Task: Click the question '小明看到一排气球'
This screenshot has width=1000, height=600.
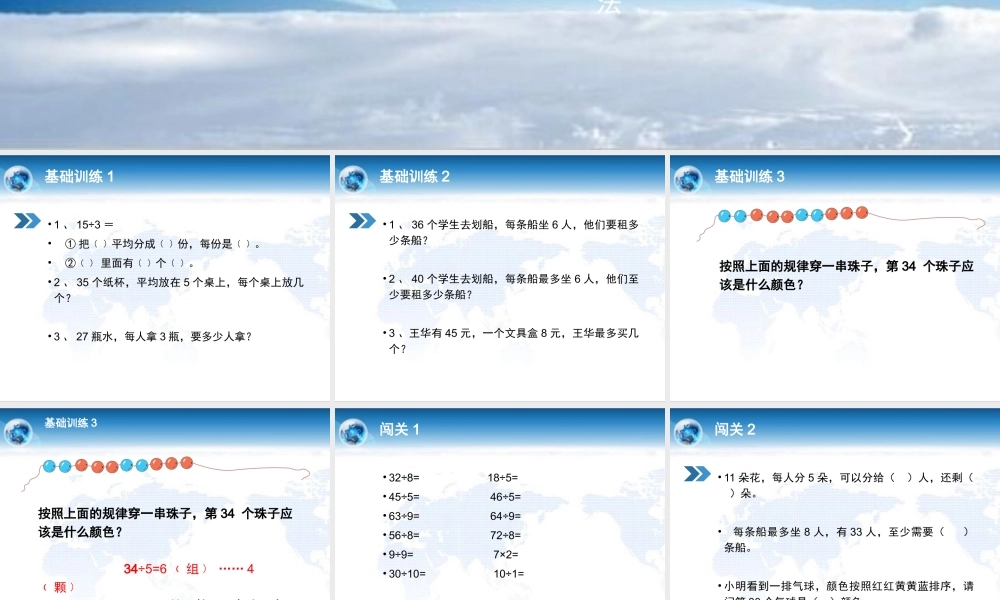Action: [847, 590]
